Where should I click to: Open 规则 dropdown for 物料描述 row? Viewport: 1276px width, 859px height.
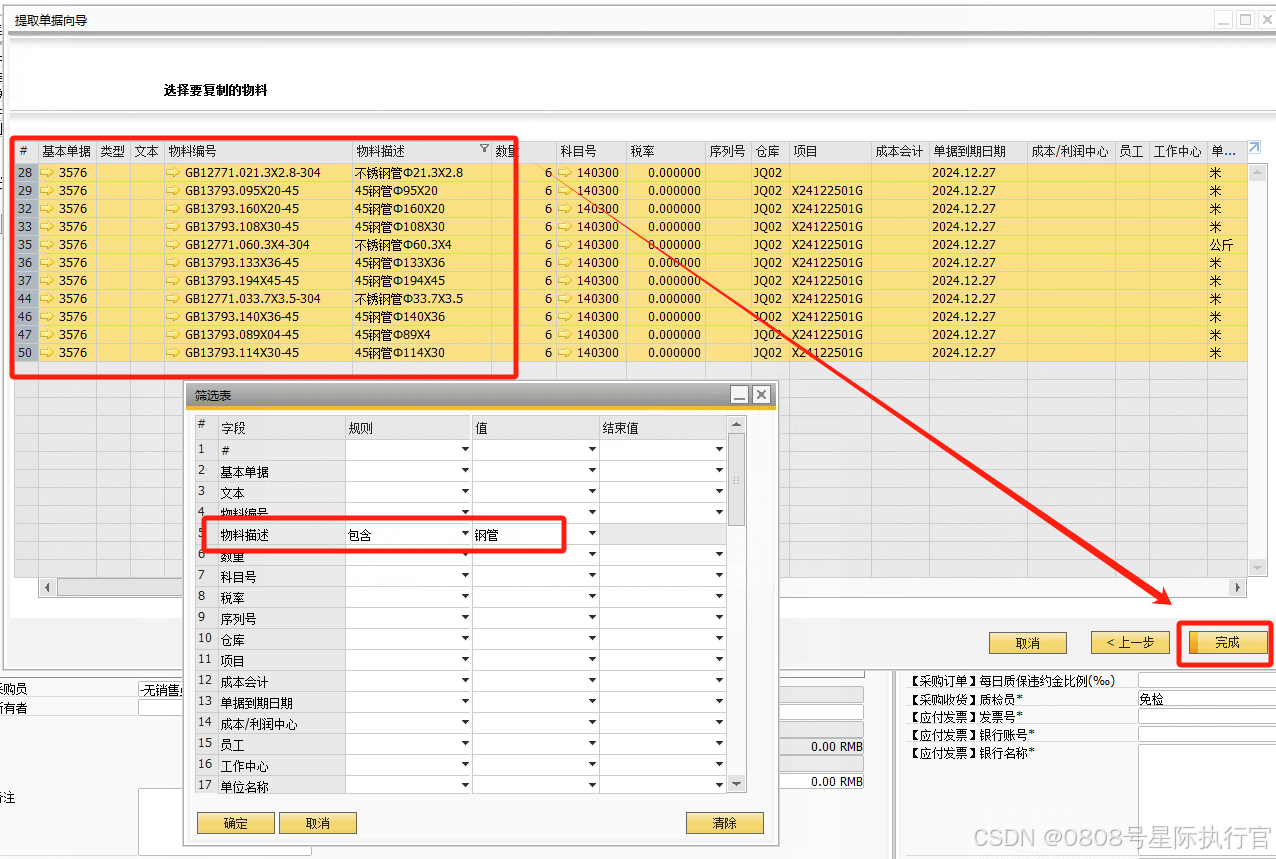(x=465, y=534)
